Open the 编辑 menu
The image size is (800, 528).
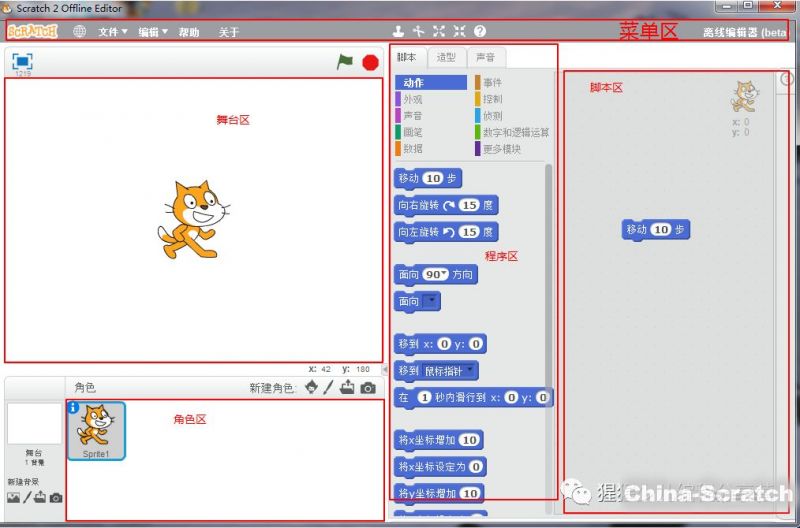pos(152,32)
